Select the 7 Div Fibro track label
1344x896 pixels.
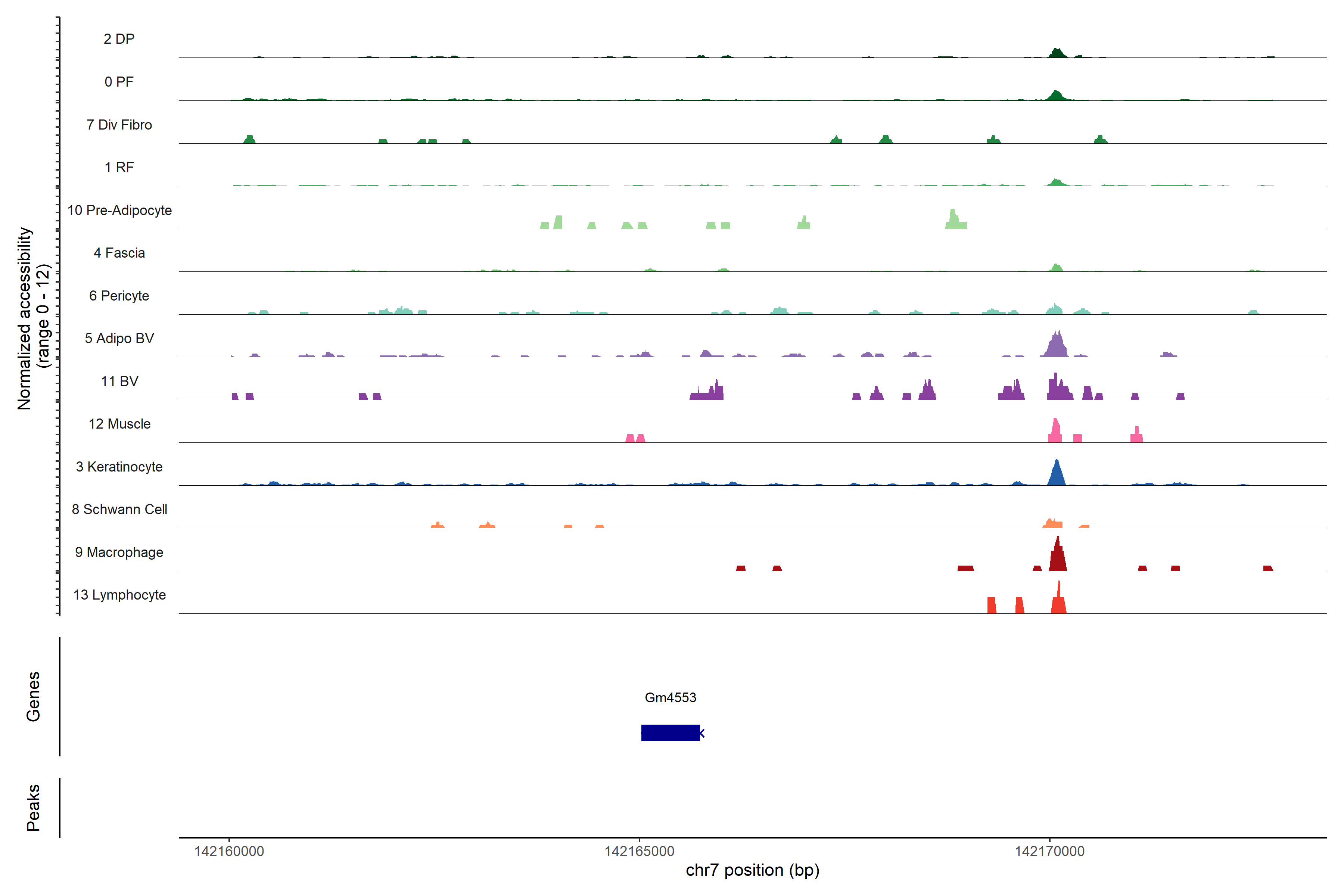119,125
